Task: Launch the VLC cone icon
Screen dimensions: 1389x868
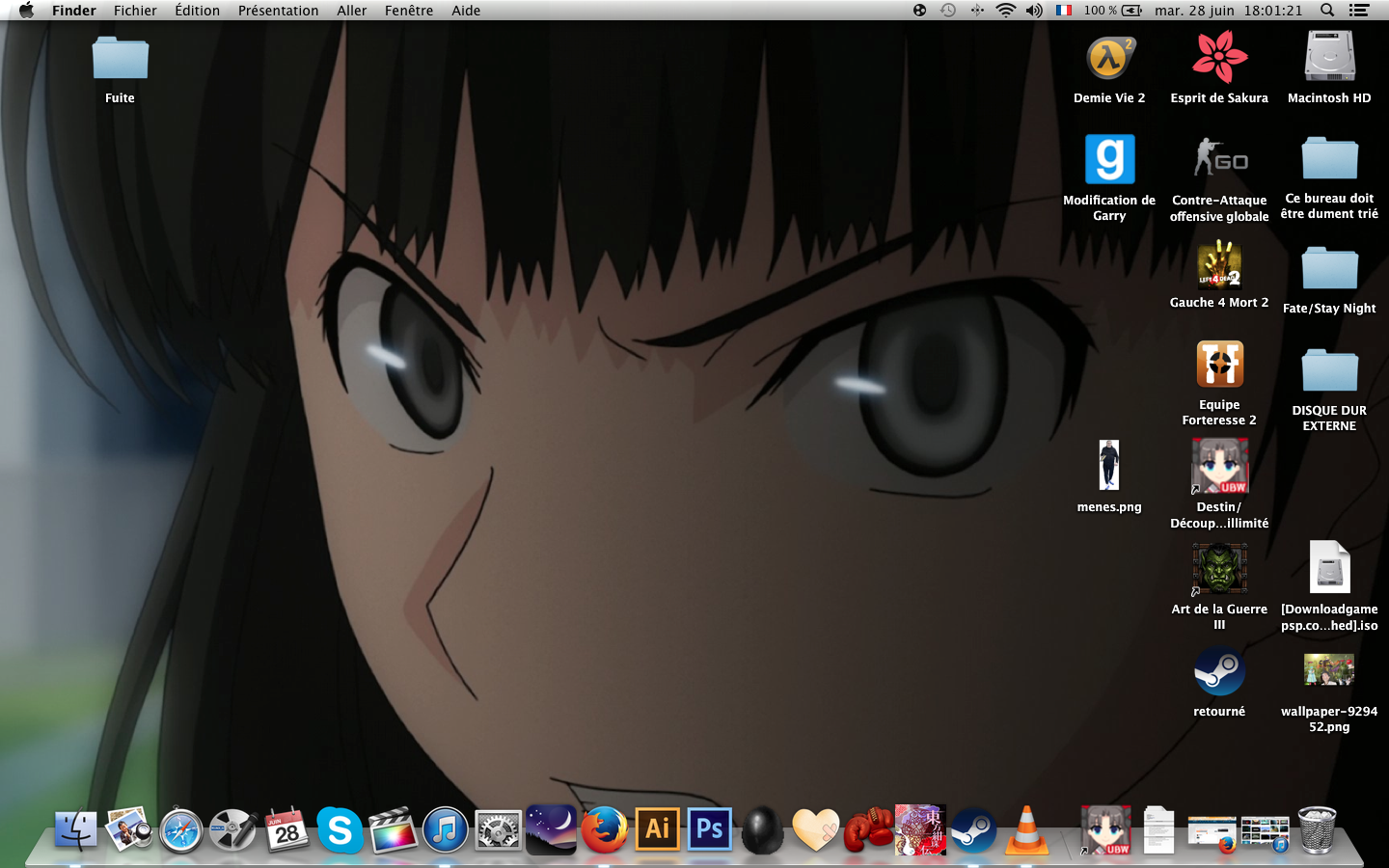Action: pos(1026,829)
